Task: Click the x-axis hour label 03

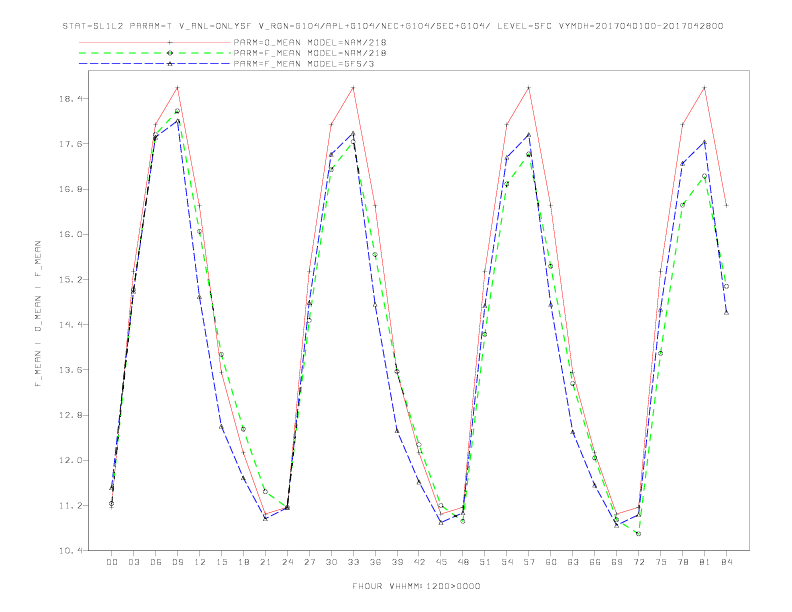Action: 133,562
